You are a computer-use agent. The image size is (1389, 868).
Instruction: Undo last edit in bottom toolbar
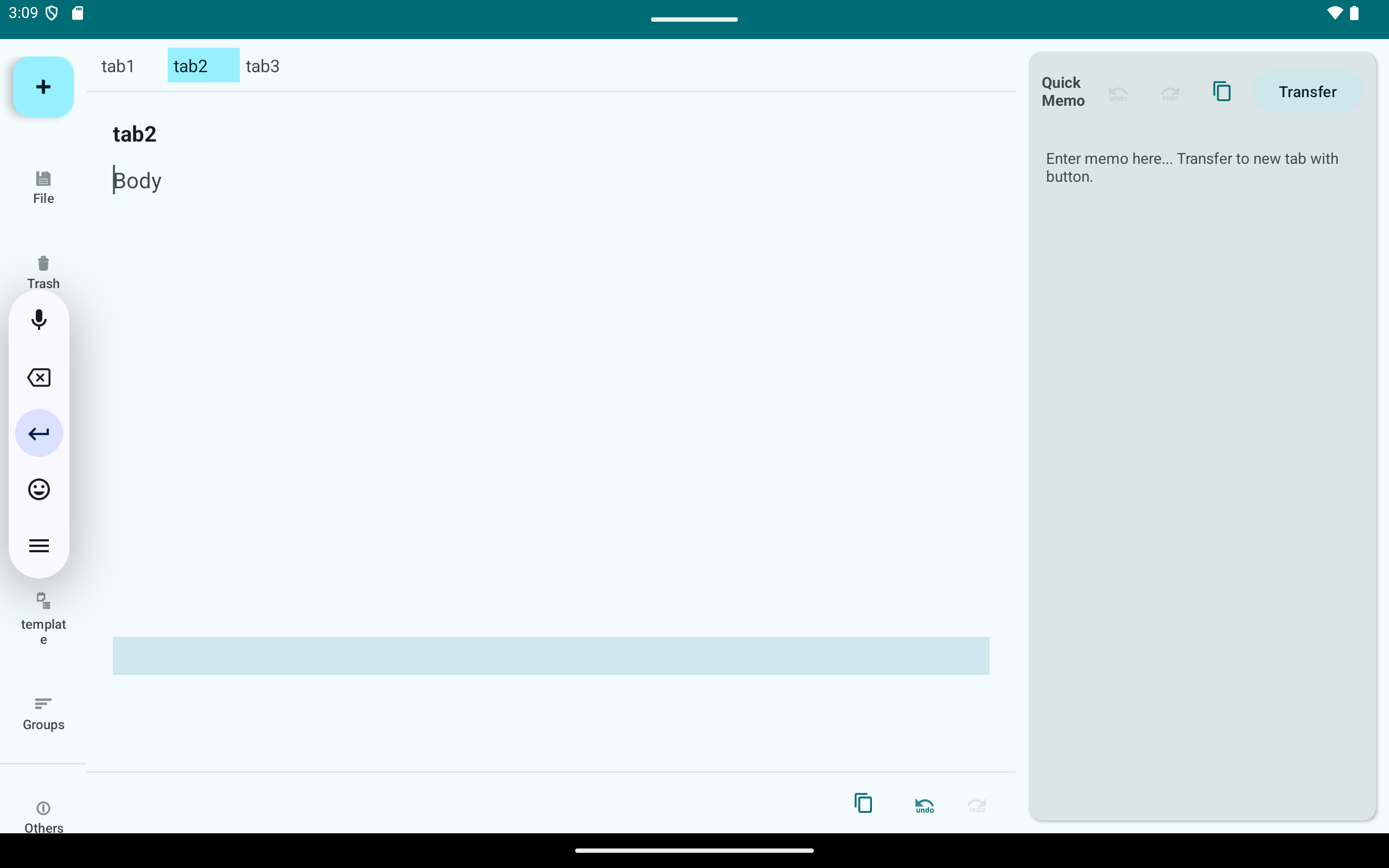click(924, 805)
